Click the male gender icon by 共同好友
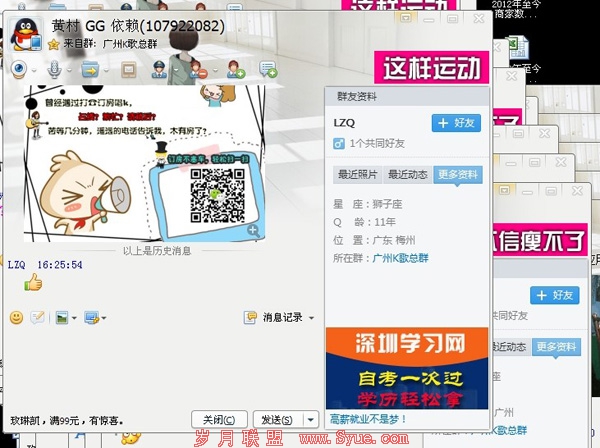This screenshot has height=448, width=600. tap(339, 144)
